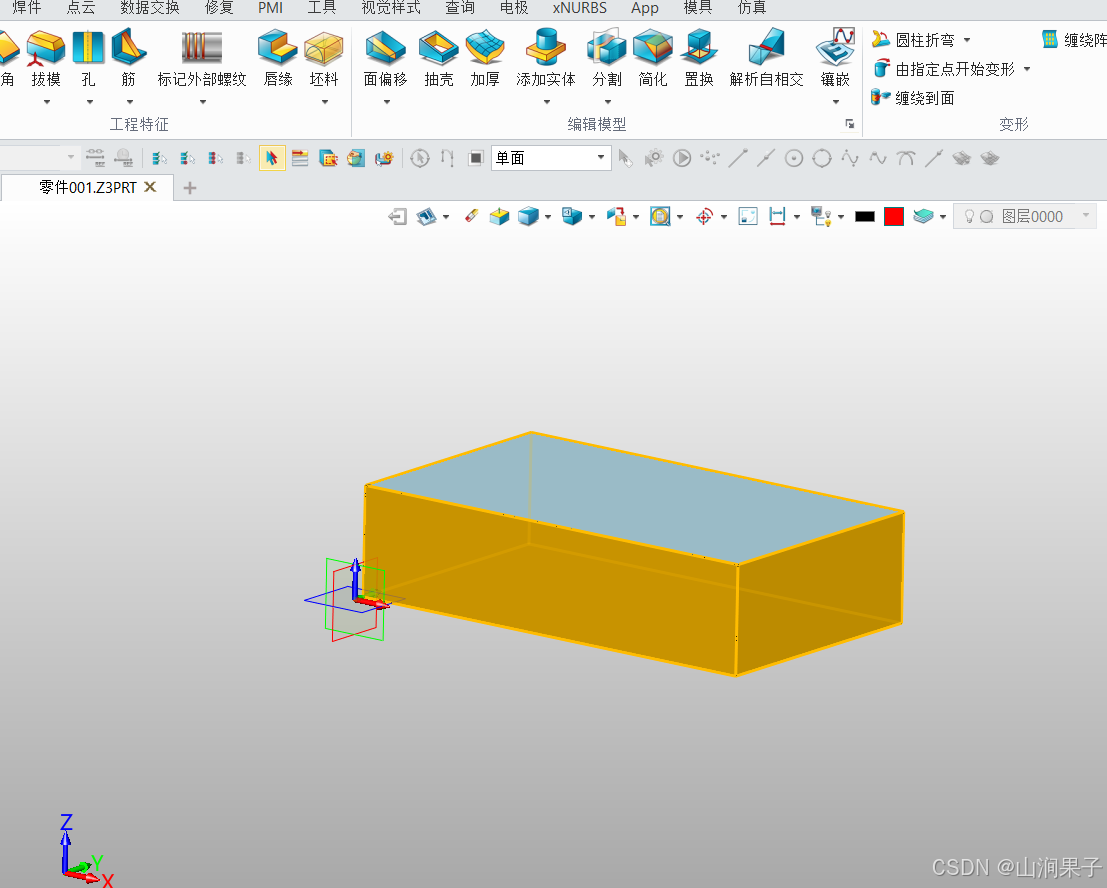Expand the 拔模 dropdown arrow
Screen dimensions: 1107x888
tap(47, 102)
